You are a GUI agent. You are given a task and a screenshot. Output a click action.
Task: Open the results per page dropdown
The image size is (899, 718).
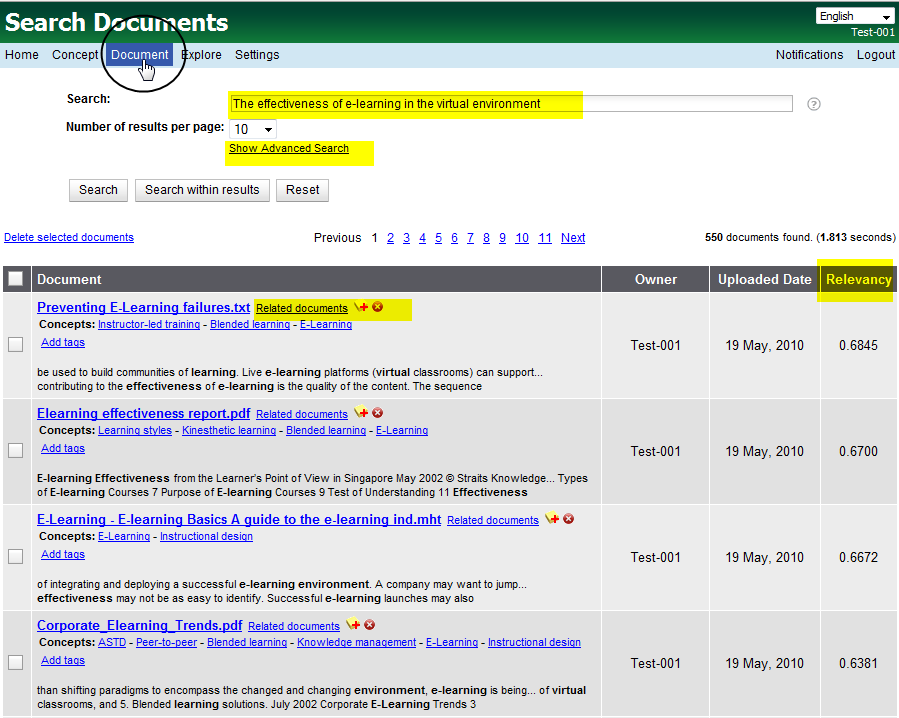click(x=253, y=129)
